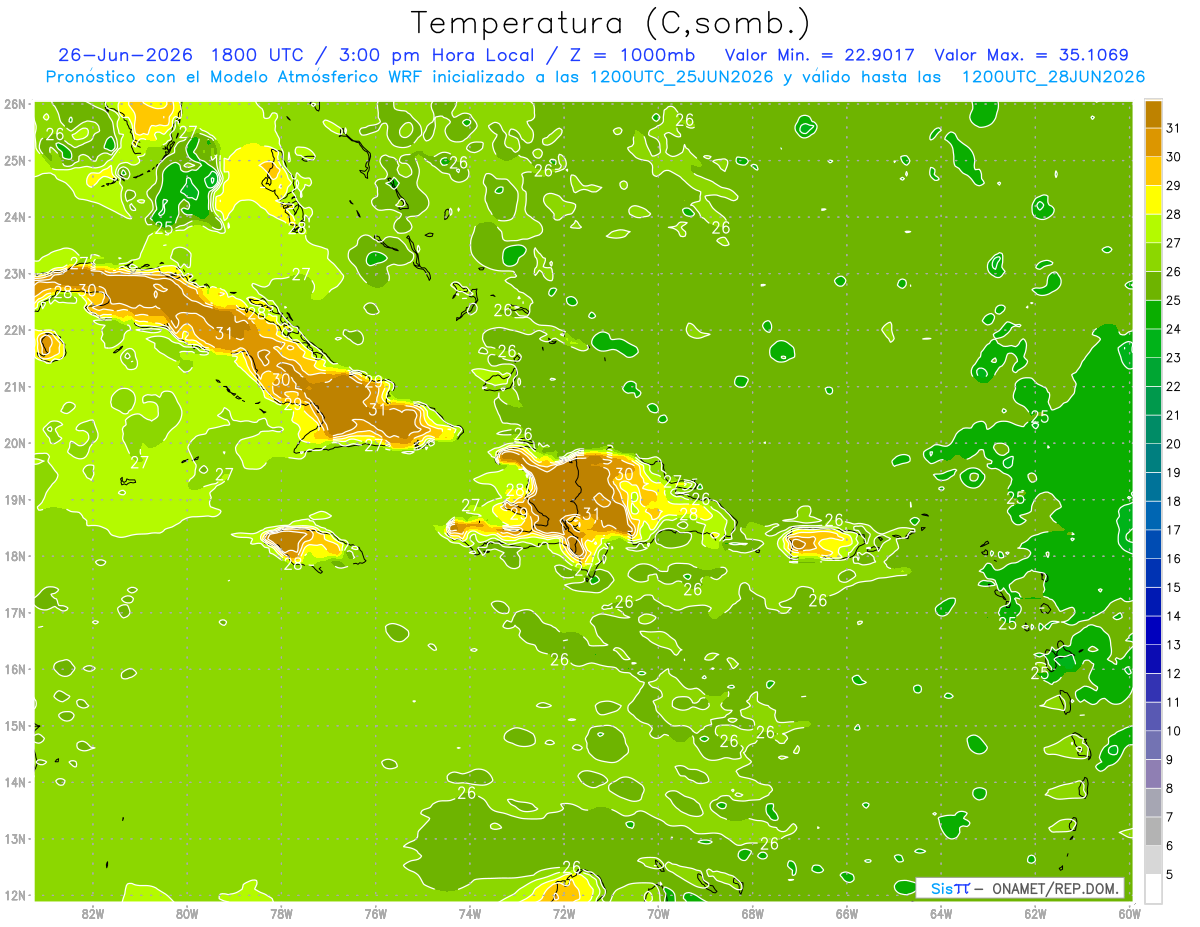This screenshot has width=1200, height=927.
Task: Select validity stamp '1200UTC_28JUN2026'
Action: pyautogui.click(x=1053, y=77)
